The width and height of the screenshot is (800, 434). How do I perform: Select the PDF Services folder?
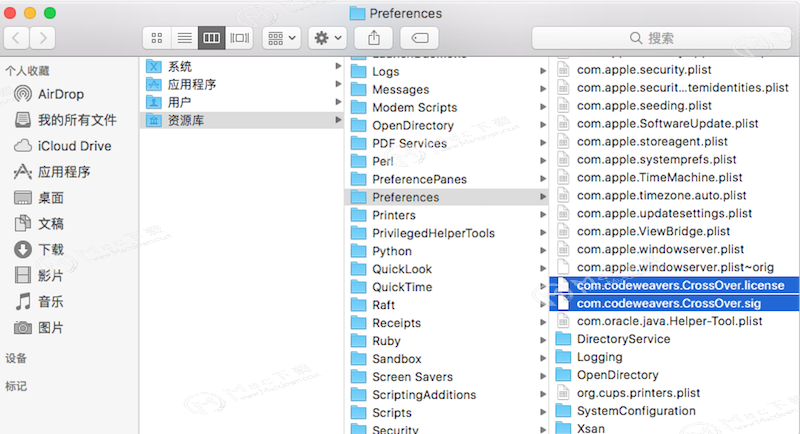pyautogui.click(x=448, y=143)
